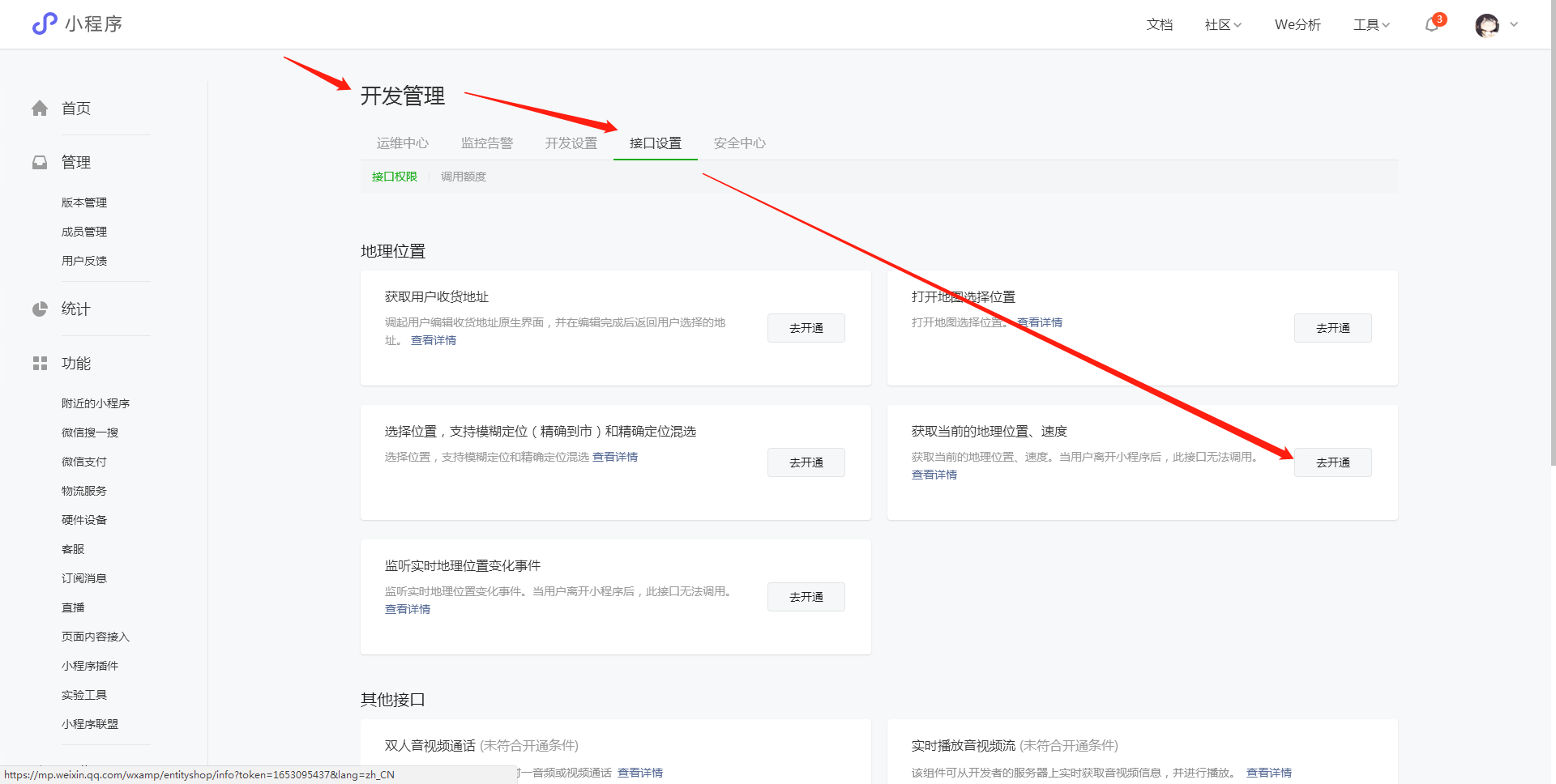
Task: Click 去开通 for 获取当前的地理位置、速度
Action: coord(1333,462)
